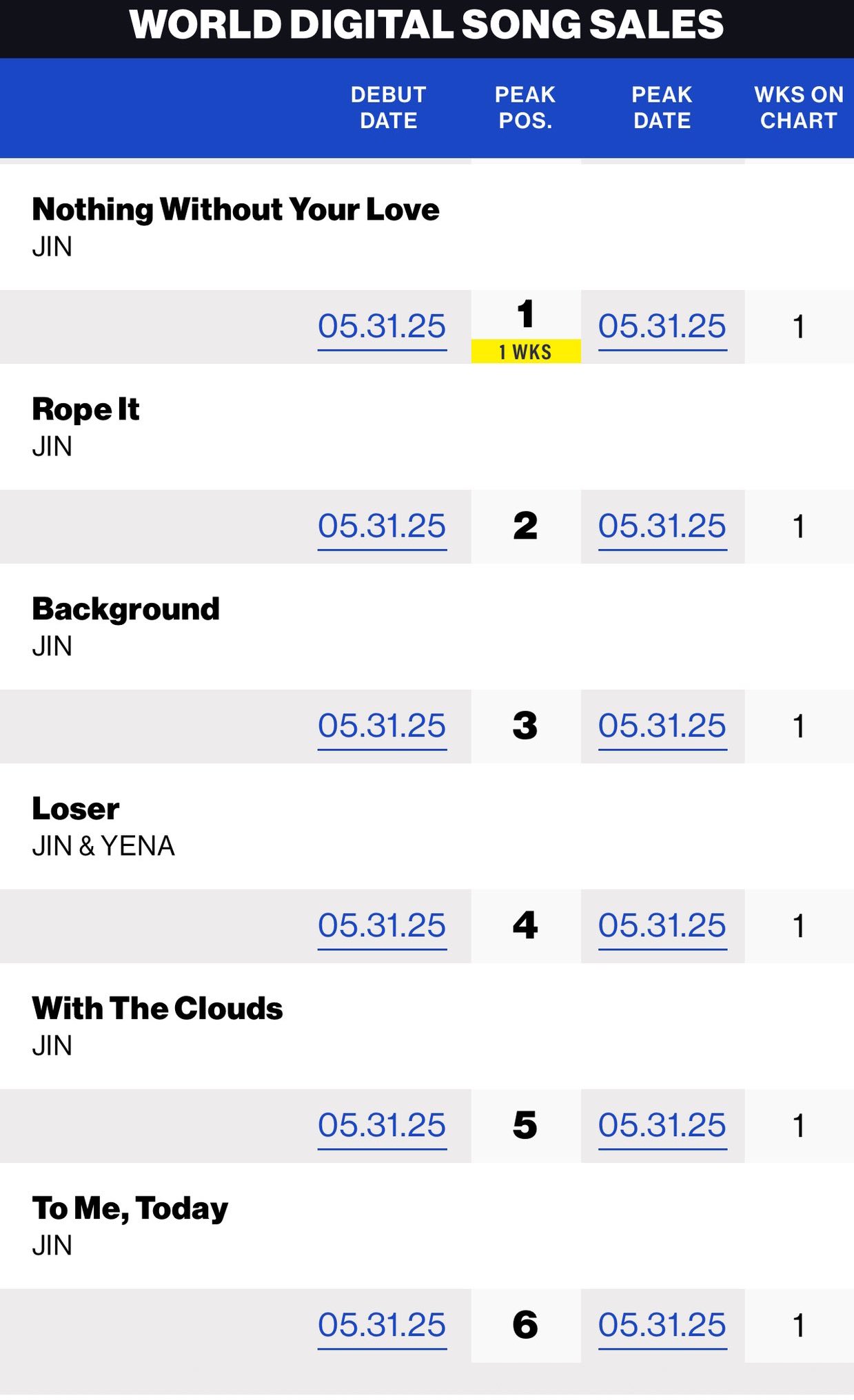
Task: Click To Me, Today debut date link
Action: coord(382,1326)
